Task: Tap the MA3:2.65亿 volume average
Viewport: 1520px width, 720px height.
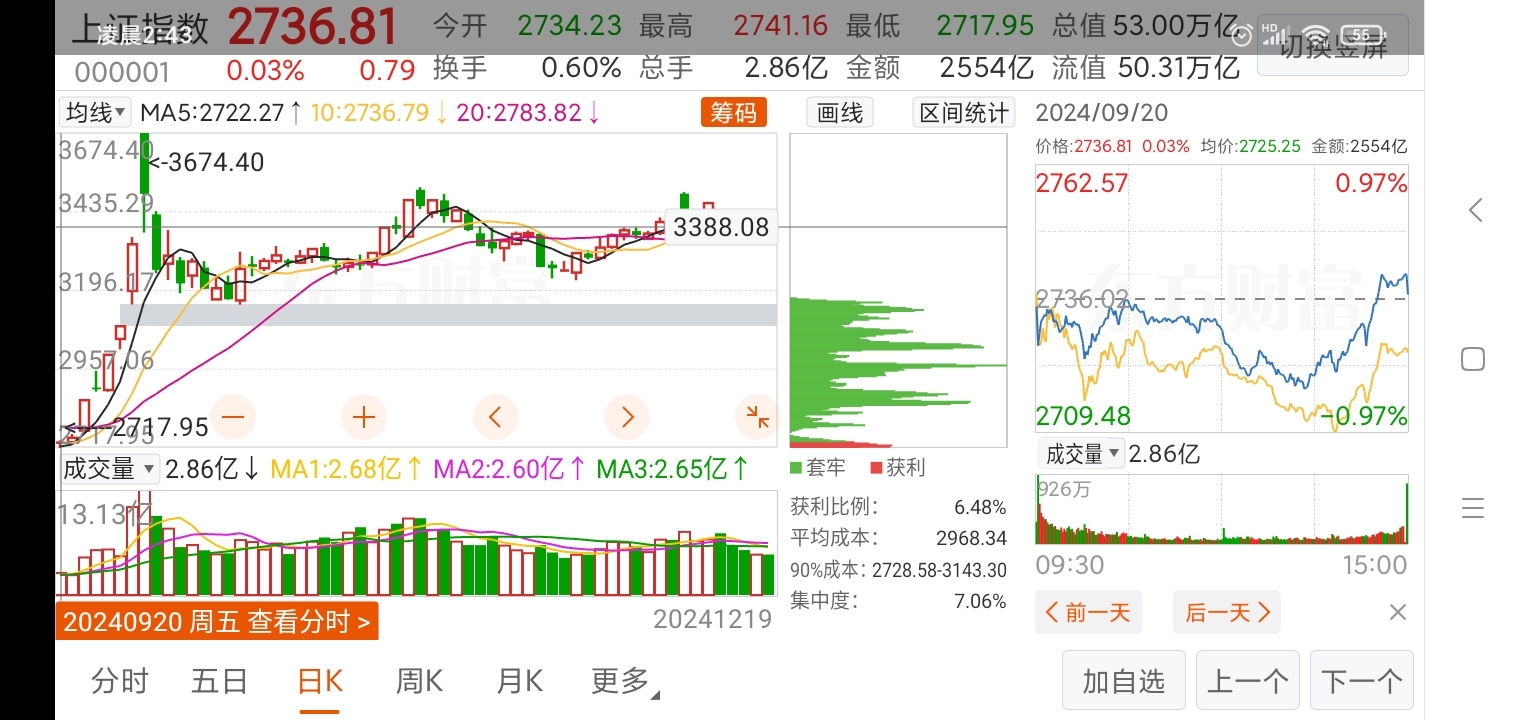Action: point(672,468)
